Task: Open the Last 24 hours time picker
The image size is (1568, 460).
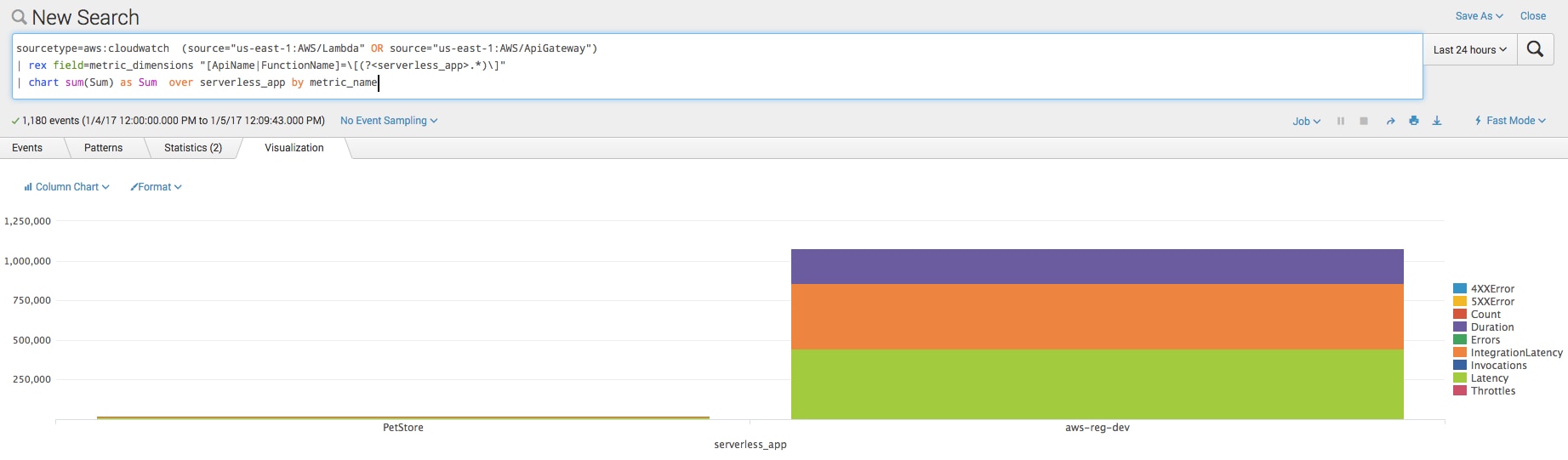Action: pyautogui.click(x=1469, y=50)
